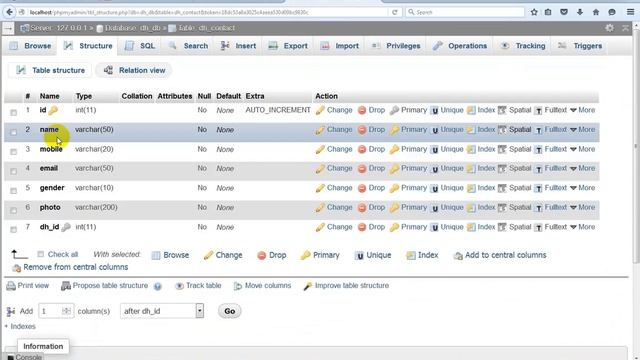This screenshot has width=640, height=360.
Task: Click Primary key icon for mobile row
Action: 394,149
